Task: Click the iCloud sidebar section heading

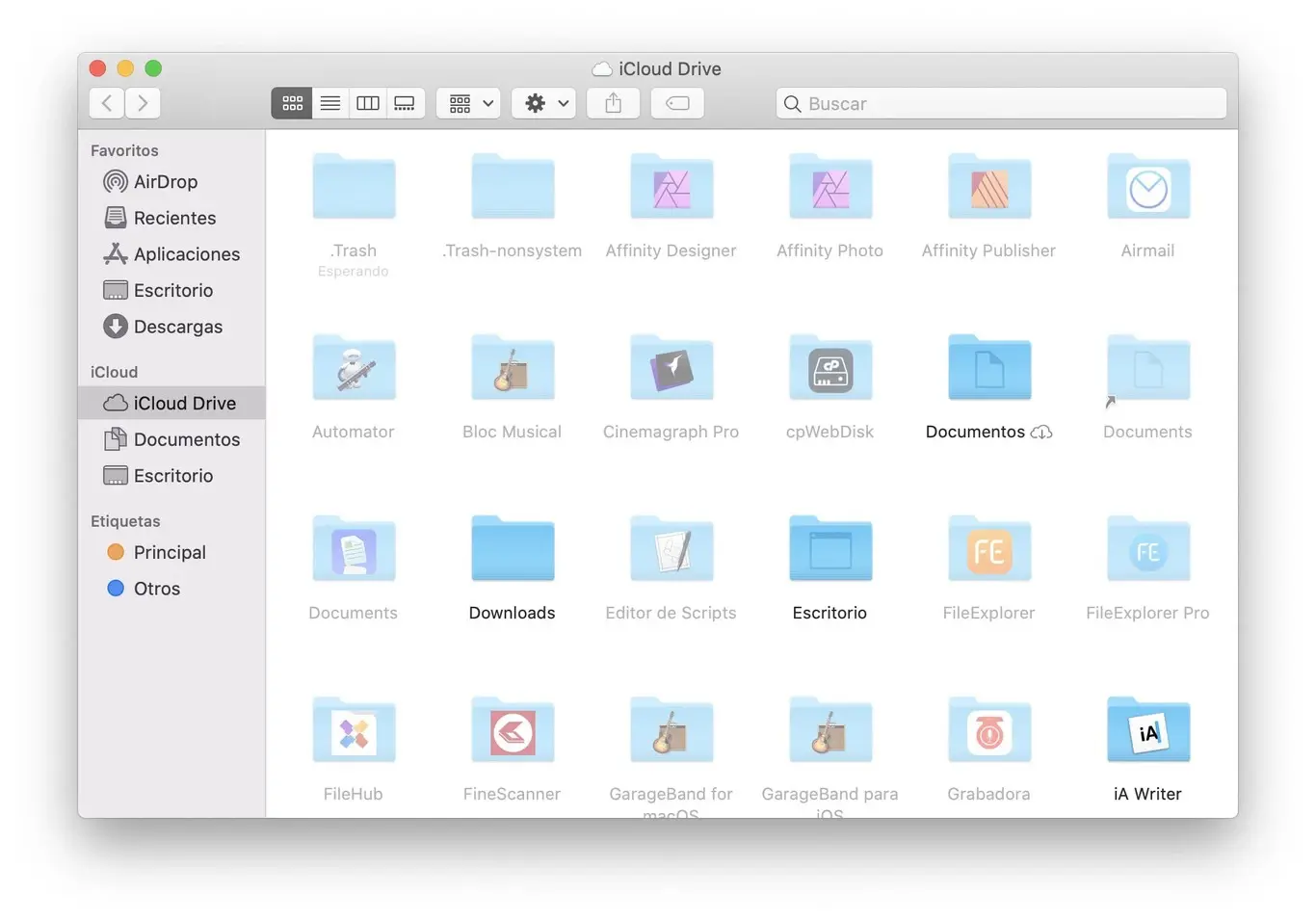Action: (114, 372)
